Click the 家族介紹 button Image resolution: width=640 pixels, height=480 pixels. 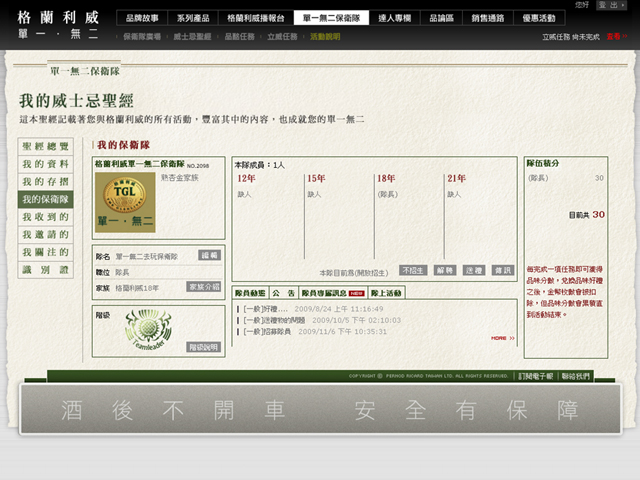pyautogui.click(x=204, y=287)
